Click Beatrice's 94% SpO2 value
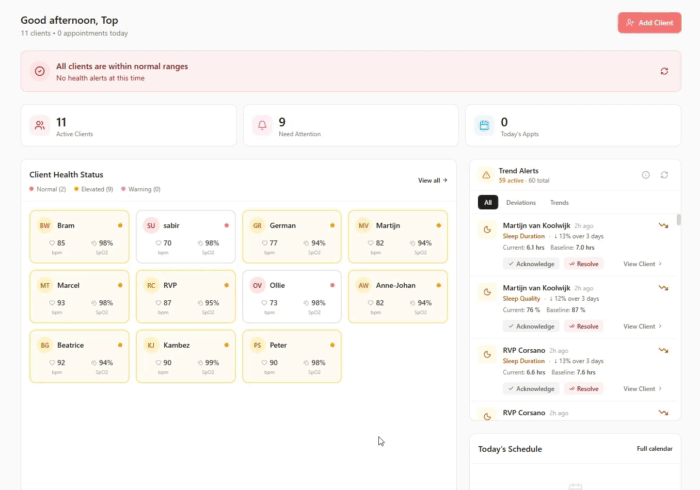700x490 pixels. [x=105, y=363]
